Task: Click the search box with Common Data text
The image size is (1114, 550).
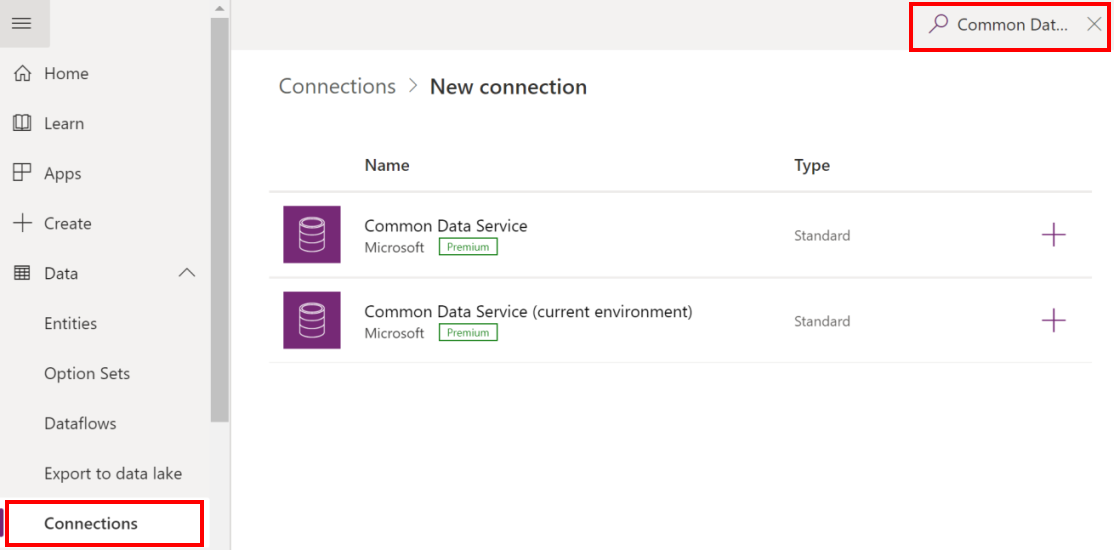Action: point(1012,25)
